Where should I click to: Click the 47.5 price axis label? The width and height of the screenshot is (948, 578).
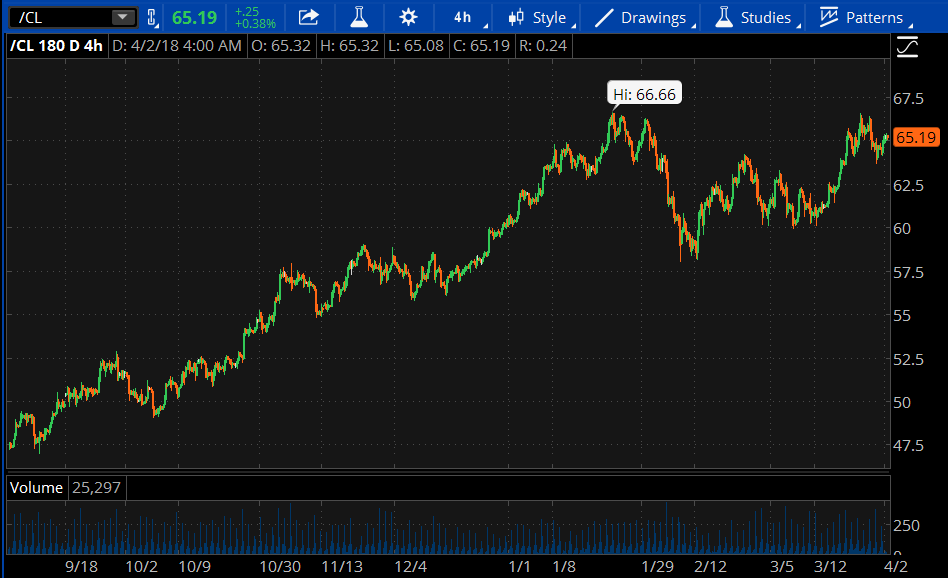pyautogui.click(x=908, y=446)
